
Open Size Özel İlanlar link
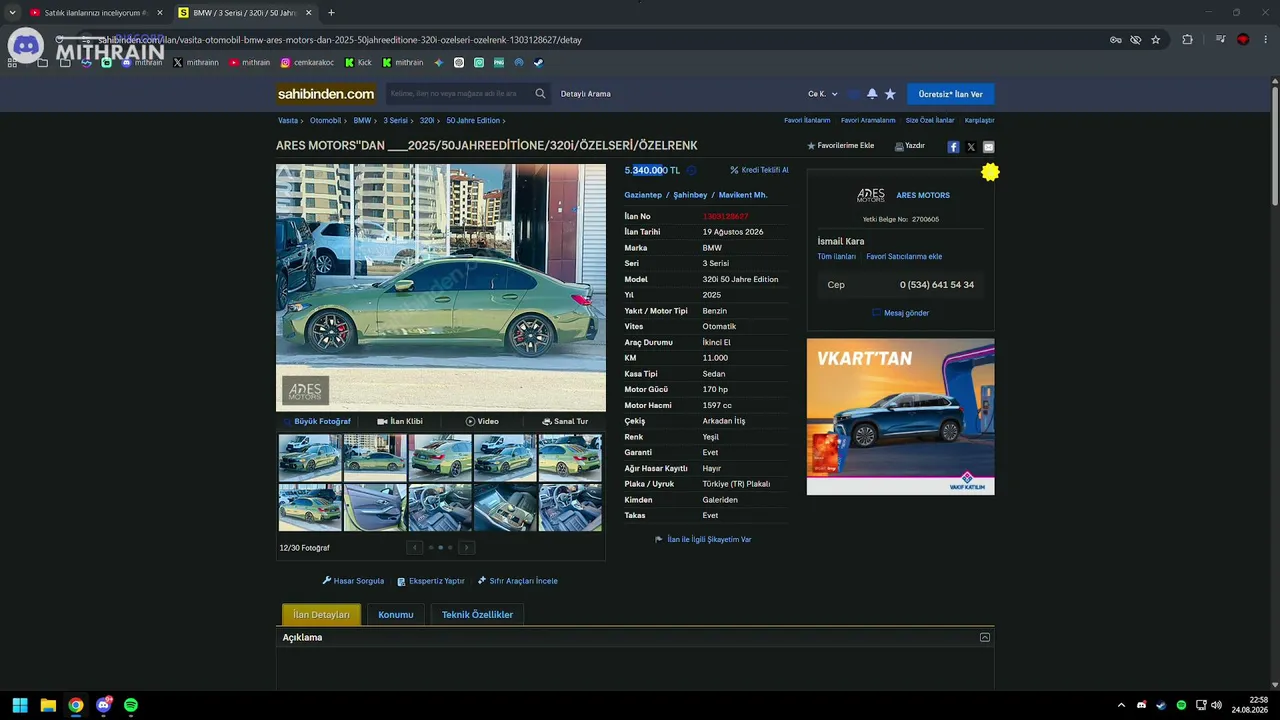[x=930, y=121]
